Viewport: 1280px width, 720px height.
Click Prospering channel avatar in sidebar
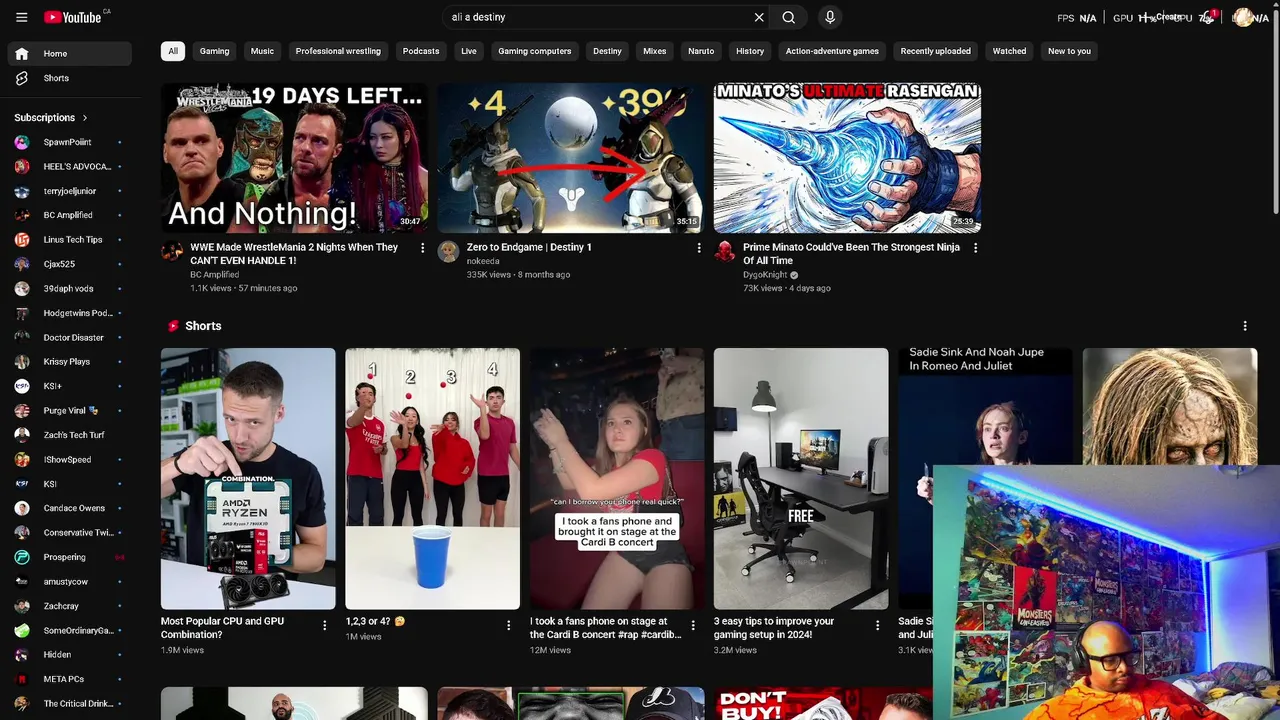22,557
